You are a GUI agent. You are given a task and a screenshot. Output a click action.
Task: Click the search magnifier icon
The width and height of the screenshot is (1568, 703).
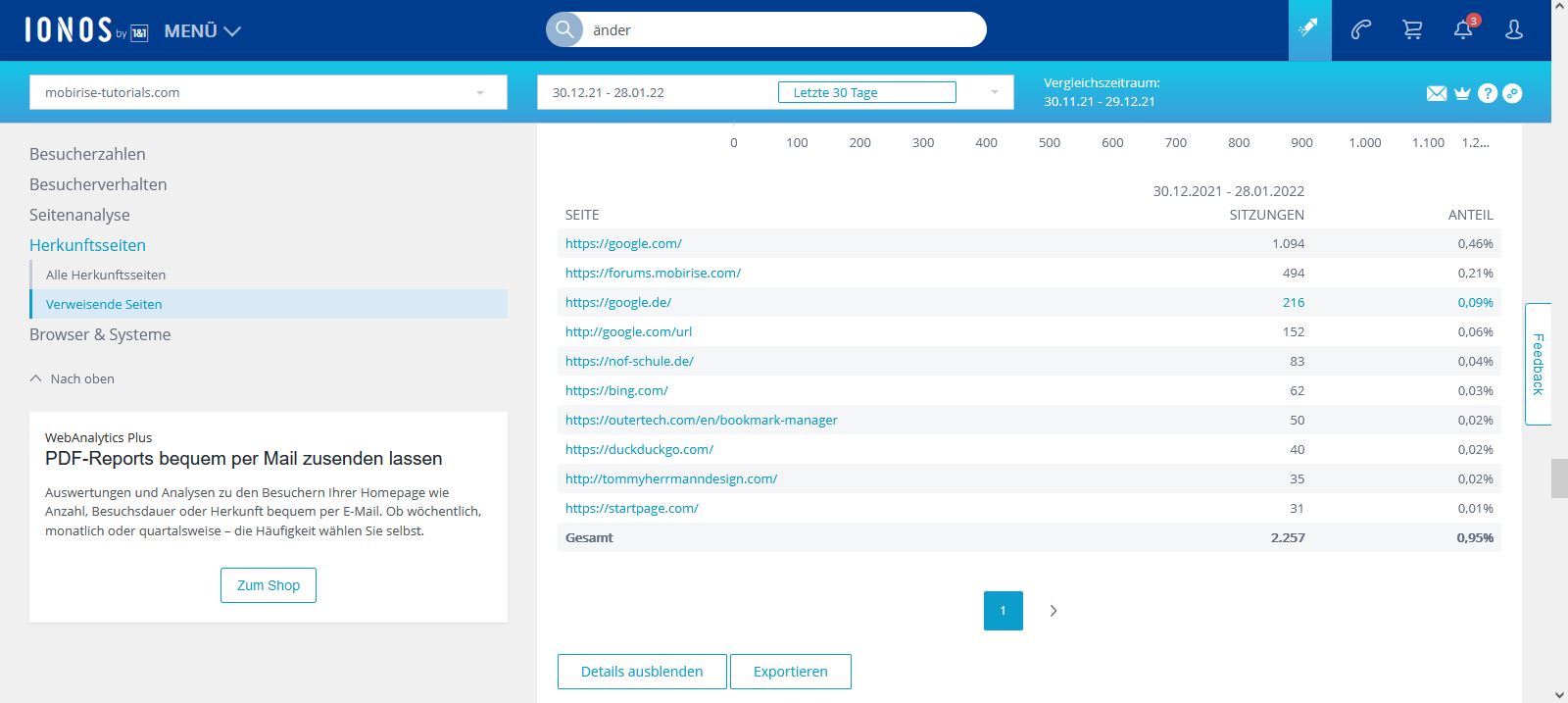(x=564, y=29)
